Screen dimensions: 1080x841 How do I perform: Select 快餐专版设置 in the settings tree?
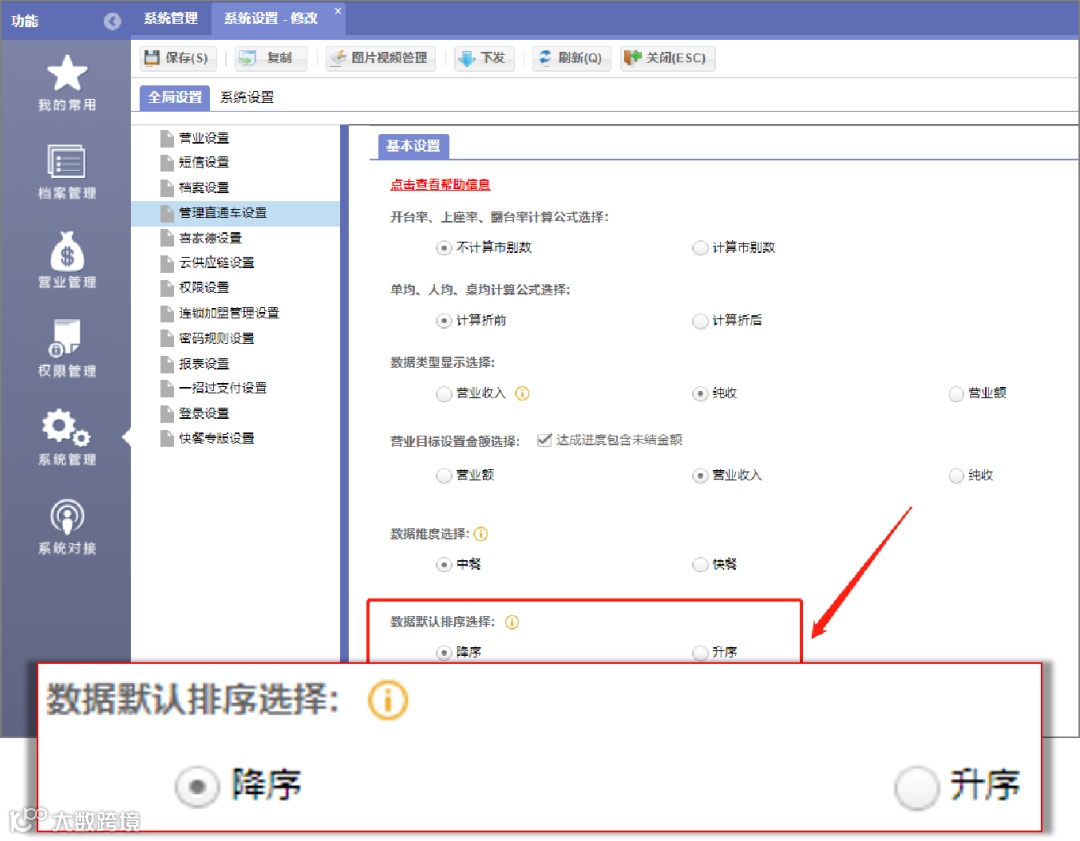click(216, 438)
